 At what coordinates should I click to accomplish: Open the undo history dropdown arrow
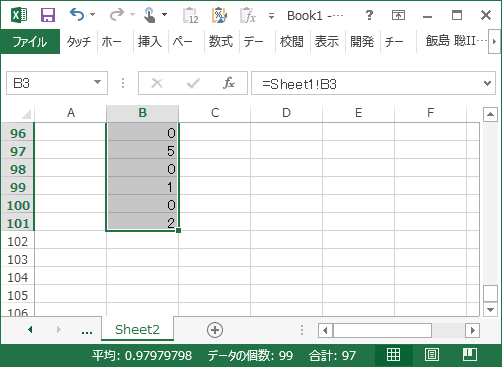coord(92,15)
